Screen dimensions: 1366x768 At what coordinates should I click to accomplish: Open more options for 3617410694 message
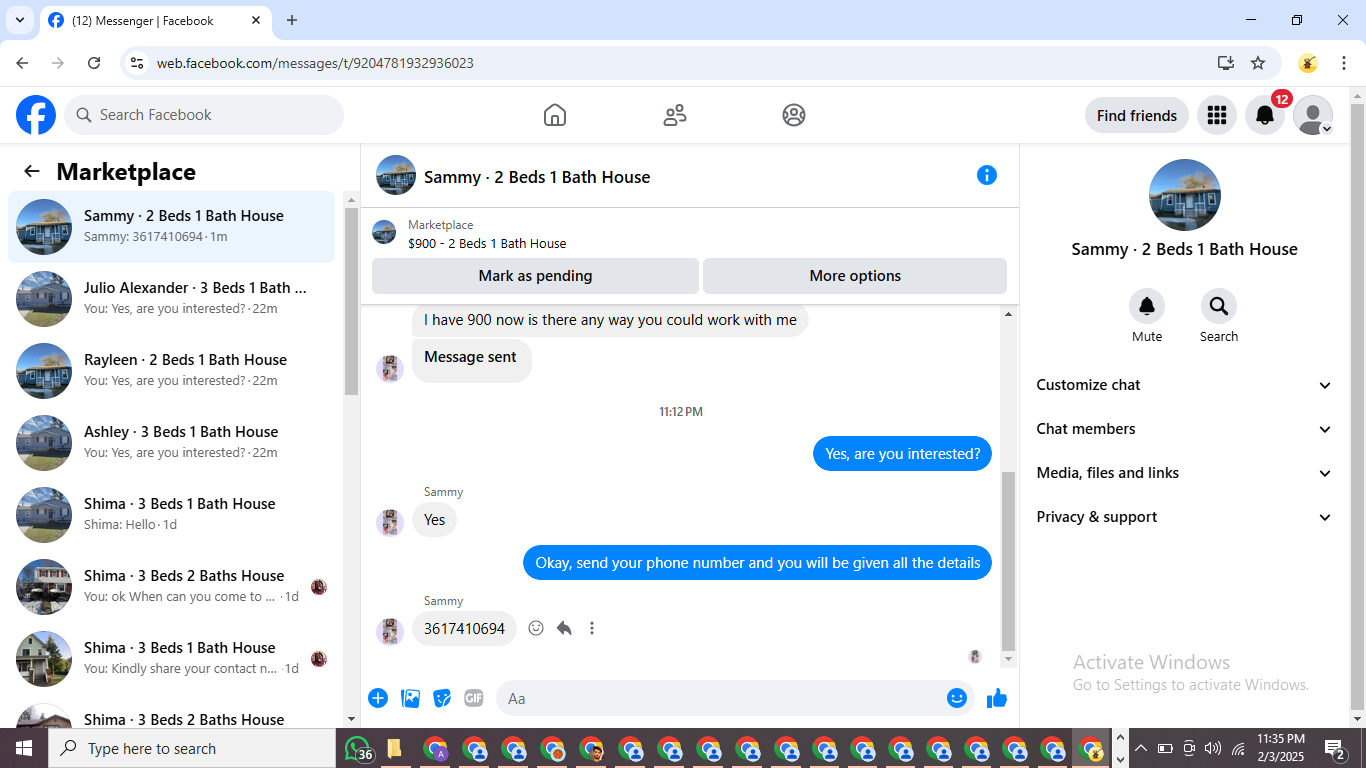(592, 628)
